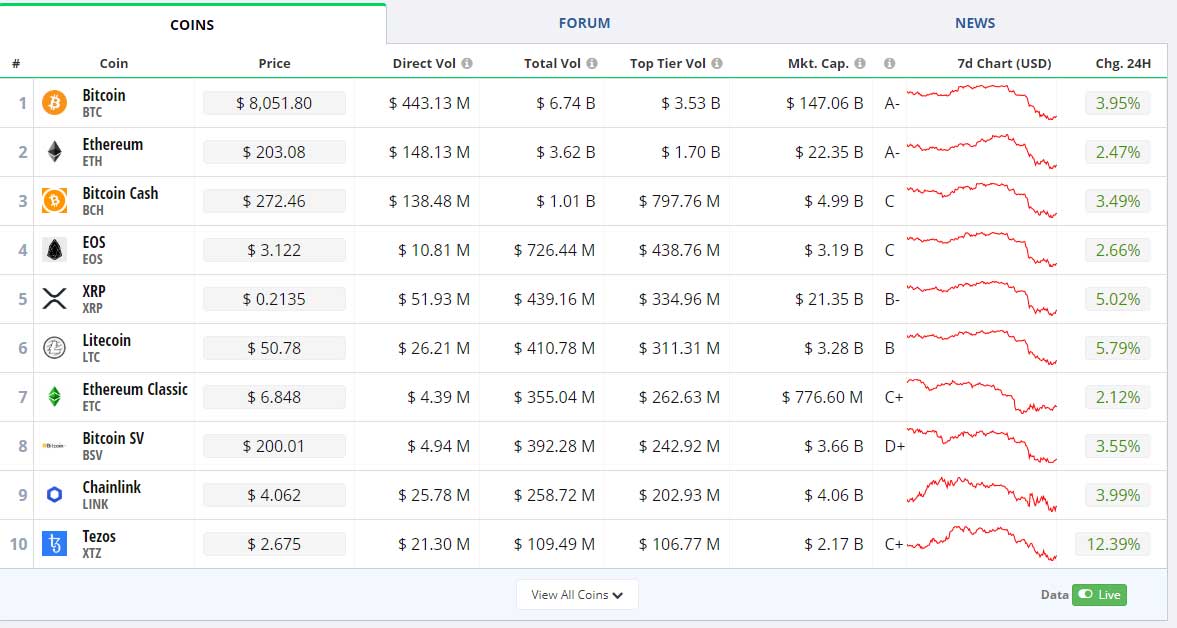
Task: Open the Bitcoin coin link
Action: pyautogui.click(x=104, y=95)
